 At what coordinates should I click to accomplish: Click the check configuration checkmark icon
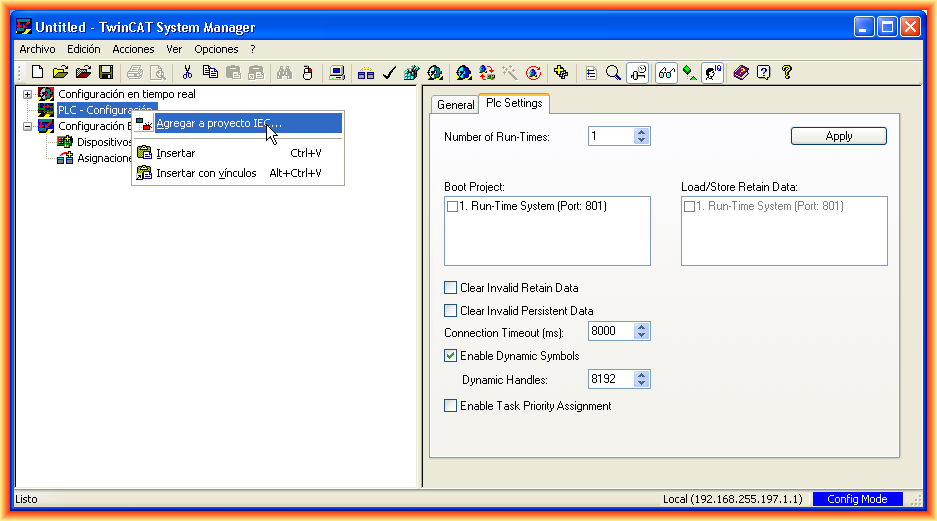(x=389, y=72)
